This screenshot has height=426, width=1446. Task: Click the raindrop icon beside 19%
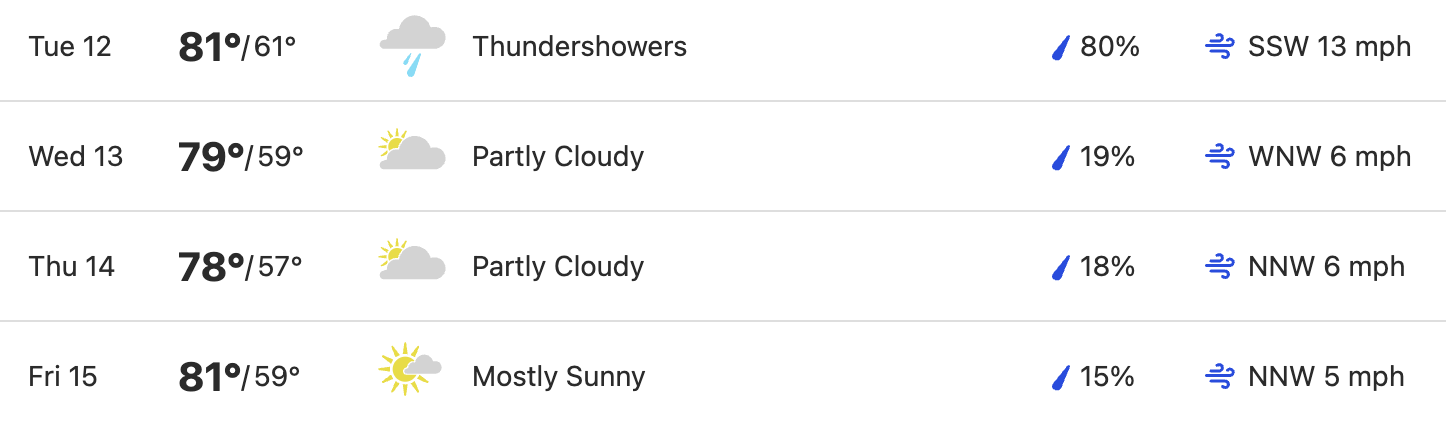point(1062,157)
